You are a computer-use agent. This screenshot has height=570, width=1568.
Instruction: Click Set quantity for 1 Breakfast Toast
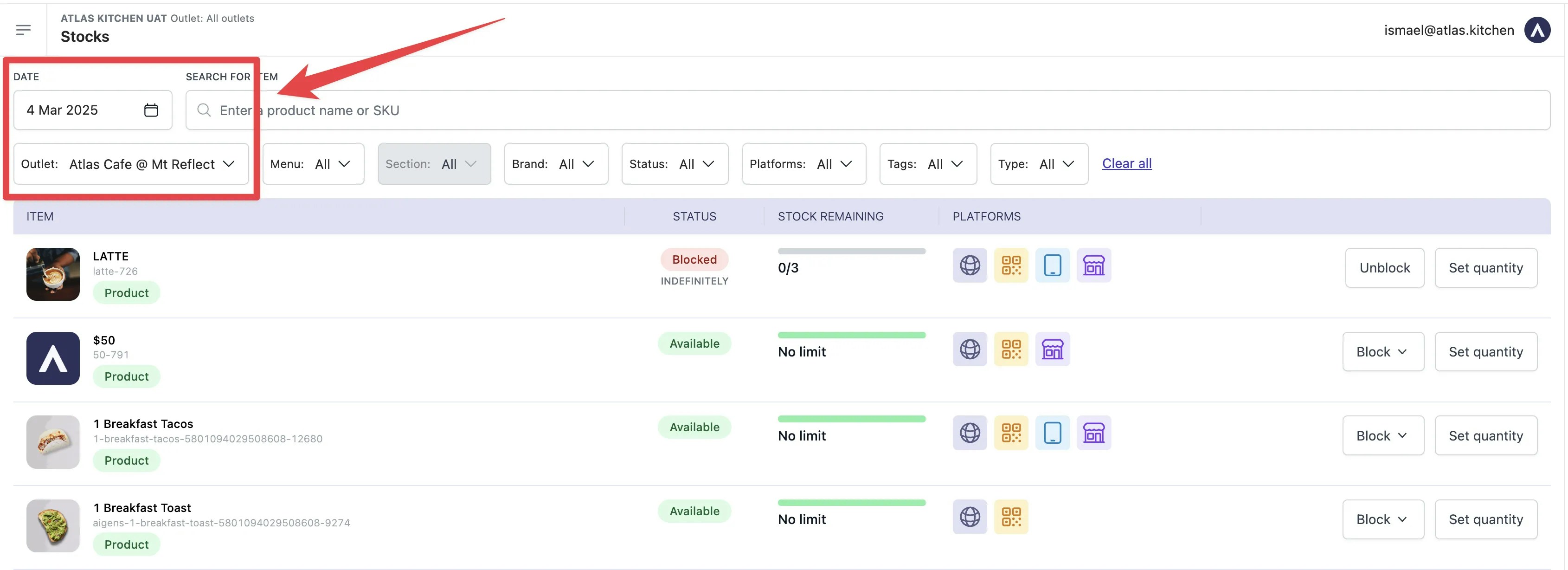(x=1486, y=519)
